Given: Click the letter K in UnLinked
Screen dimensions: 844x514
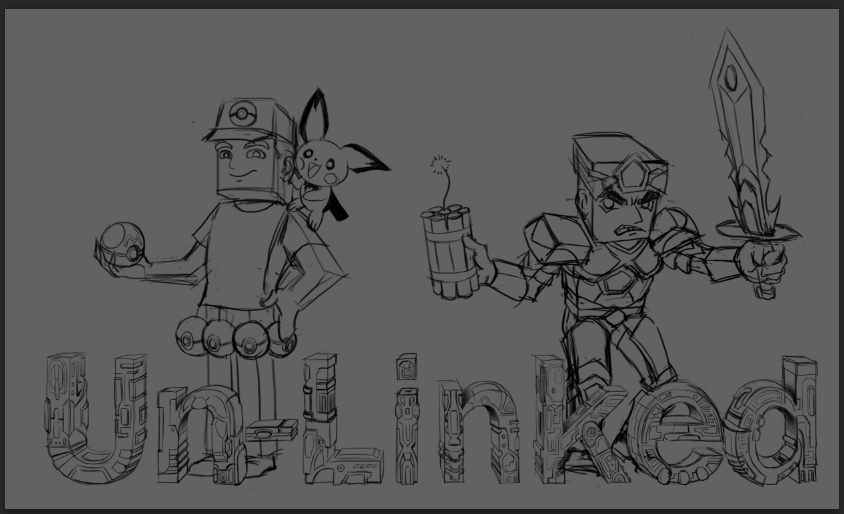Looking at the screenshot, I should click(581, 418).
